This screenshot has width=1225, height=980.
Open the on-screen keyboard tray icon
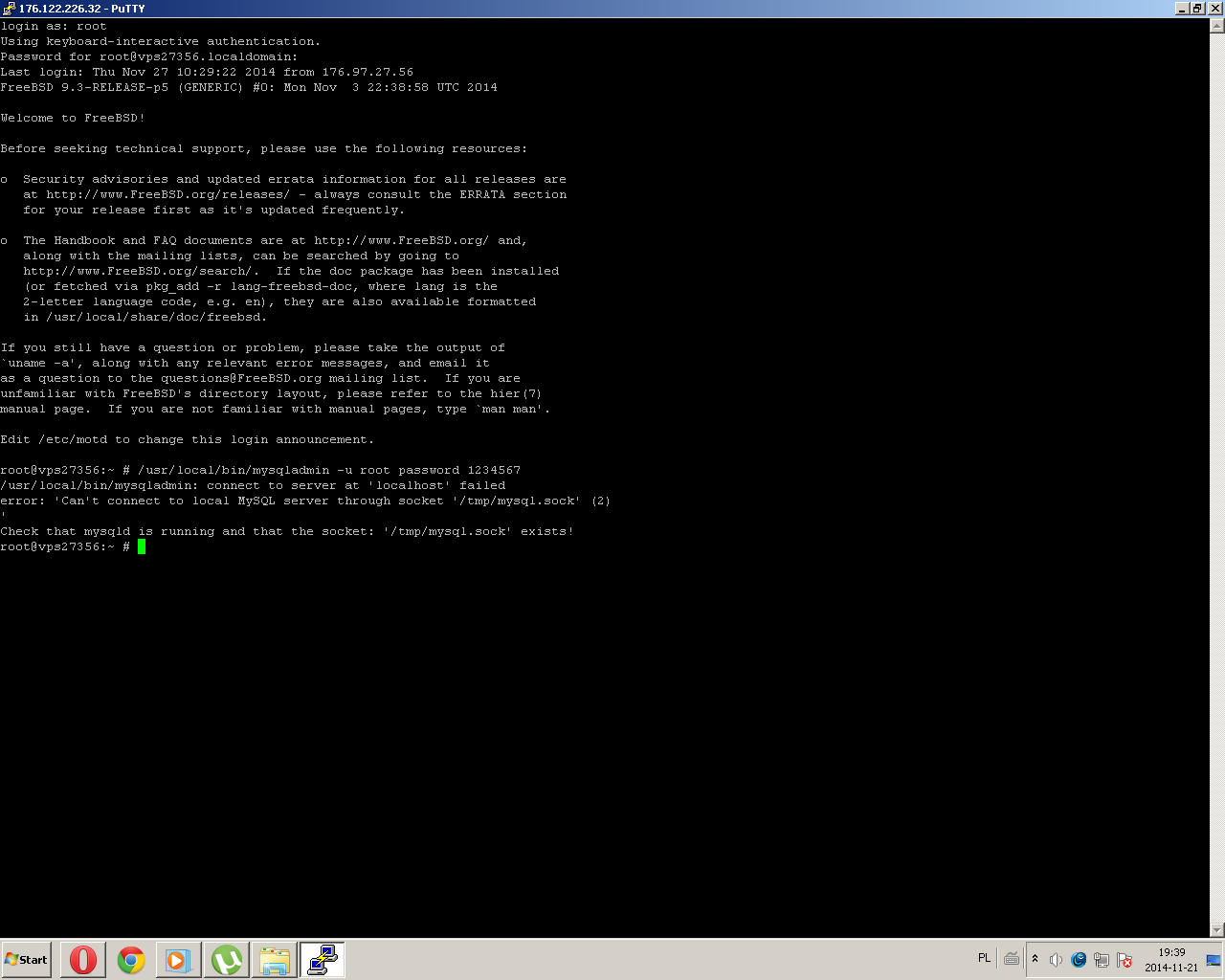(x=1012, y=959)
